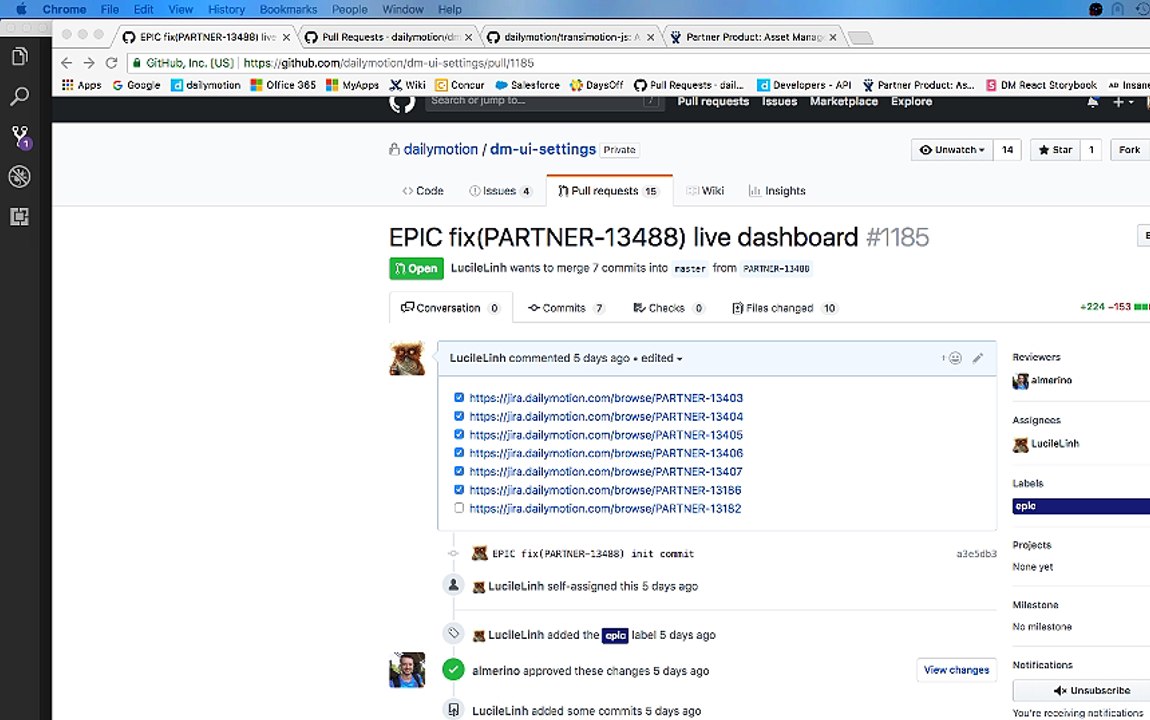Go forward with browser forward arrow
1150x720 pixels.
[x=89, y=63]
